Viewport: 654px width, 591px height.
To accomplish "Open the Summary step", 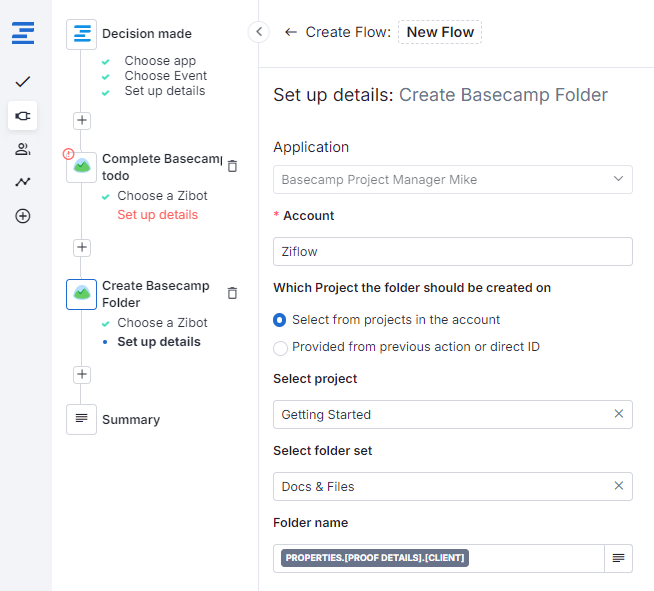I will pyautogui.click(x=130, y=420).
